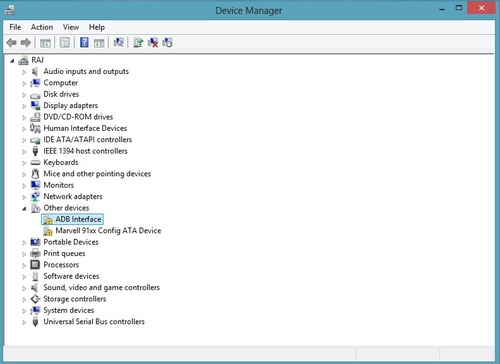Open the File menu
This screenshot has width=500, height=364.
click(15, 27)
